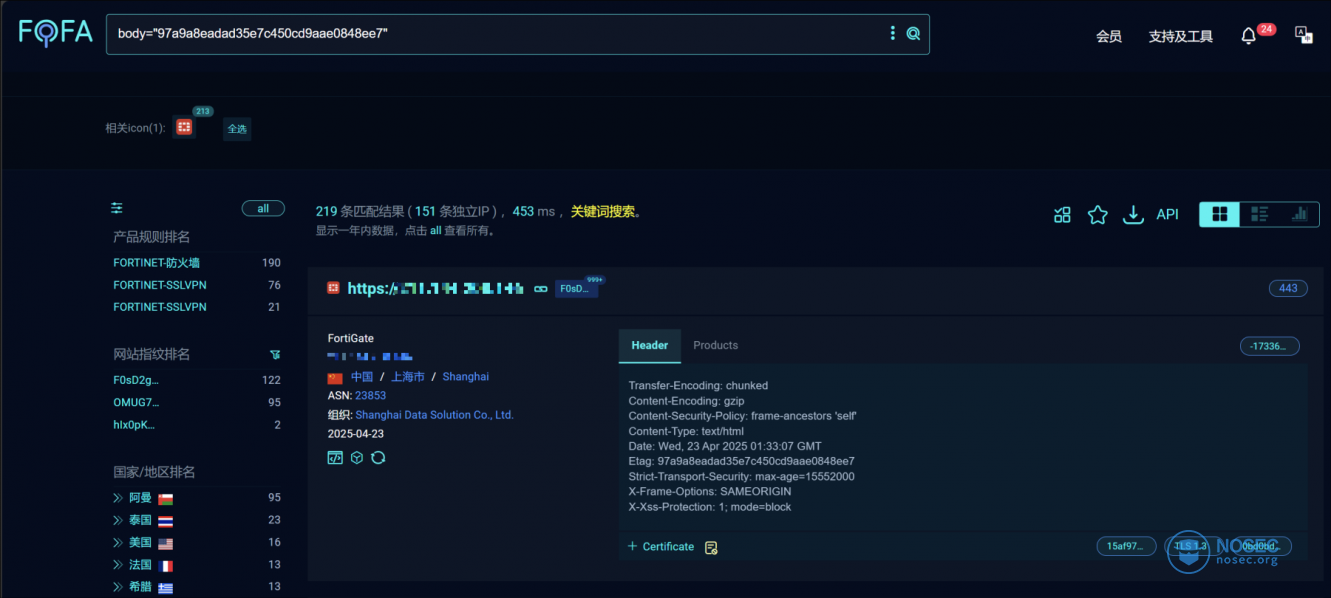Click the FortiGate title text

point(351,338)
